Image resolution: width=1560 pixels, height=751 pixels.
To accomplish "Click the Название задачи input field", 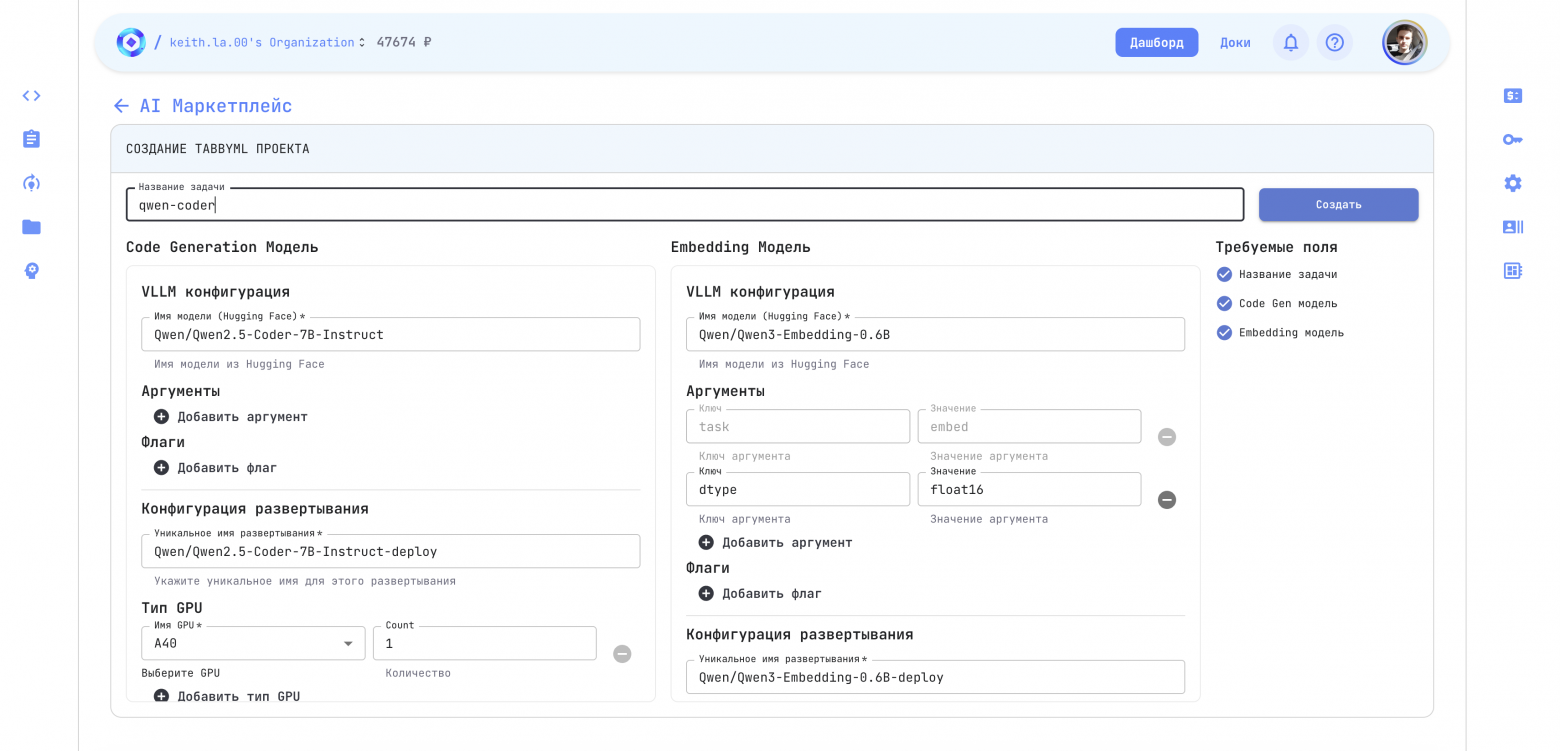I will [683, 204].
